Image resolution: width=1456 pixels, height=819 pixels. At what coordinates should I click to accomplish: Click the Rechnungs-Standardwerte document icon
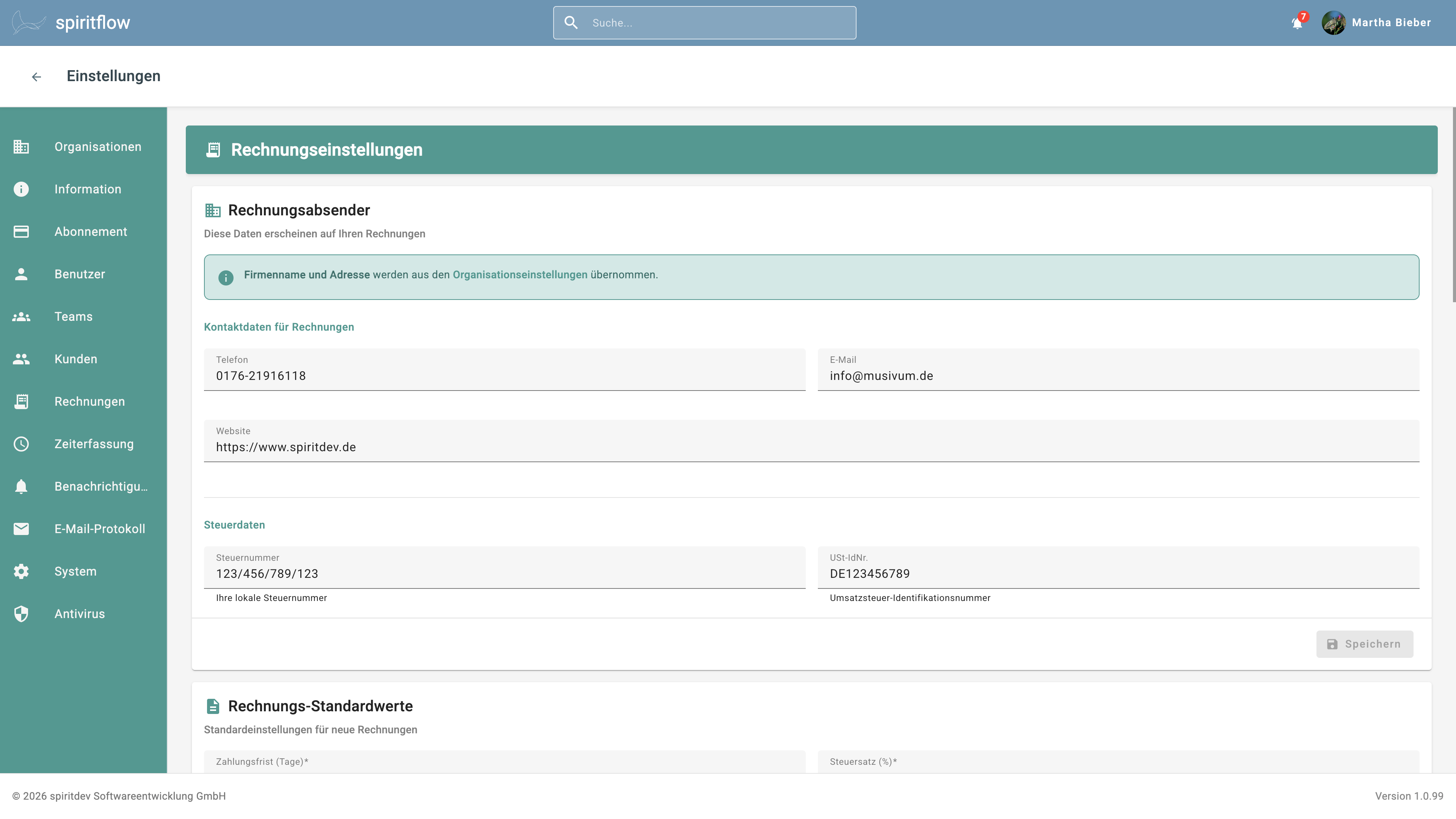[213, 706]
